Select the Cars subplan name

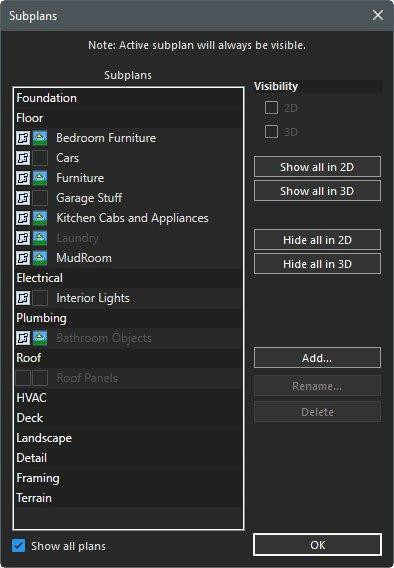(67, 158)
